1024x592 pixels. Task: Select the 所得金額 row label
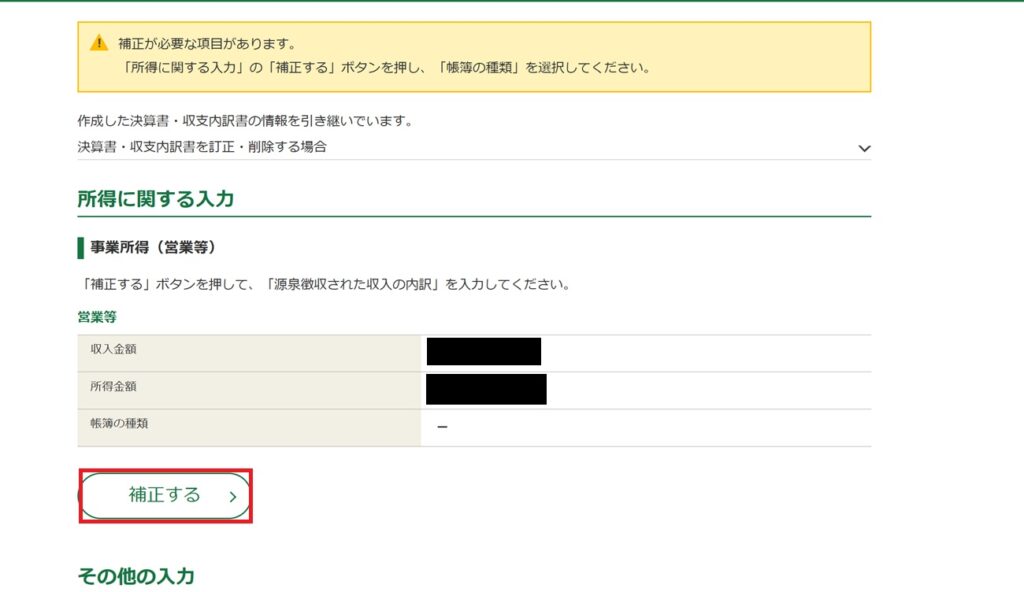(114, 385)
